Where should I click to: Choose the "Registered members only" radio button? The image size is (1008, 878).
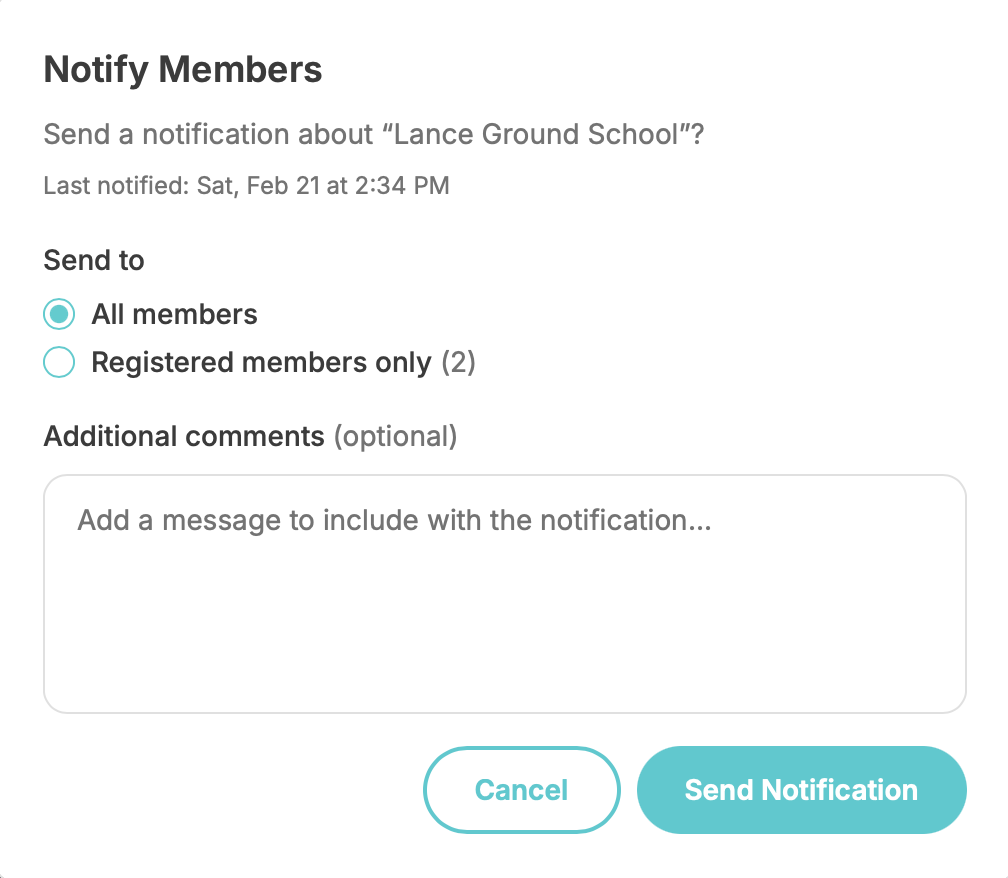(59, 362)
